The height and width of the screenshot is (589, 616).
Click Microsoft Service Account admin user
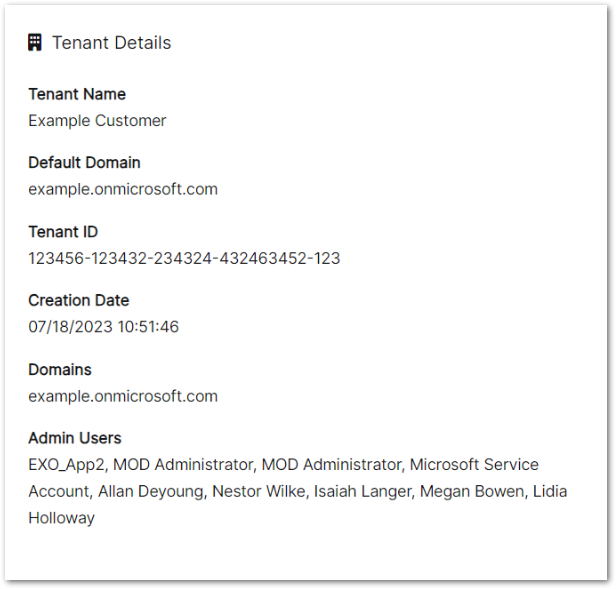[x=474, y=465]
